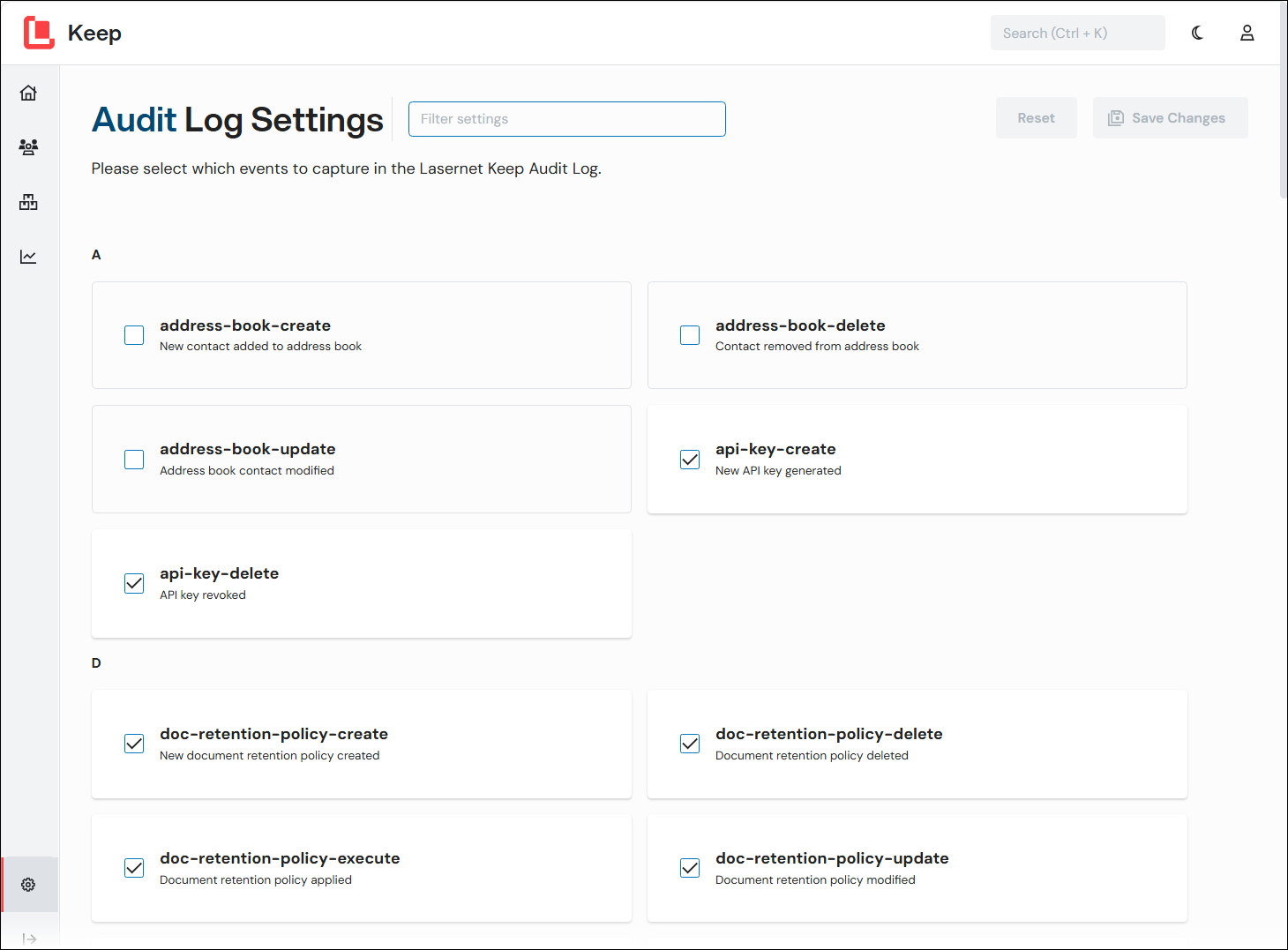Click 'New document retention policy created' text
This screenshot has width=1288, height=950.
coord(269,756)
